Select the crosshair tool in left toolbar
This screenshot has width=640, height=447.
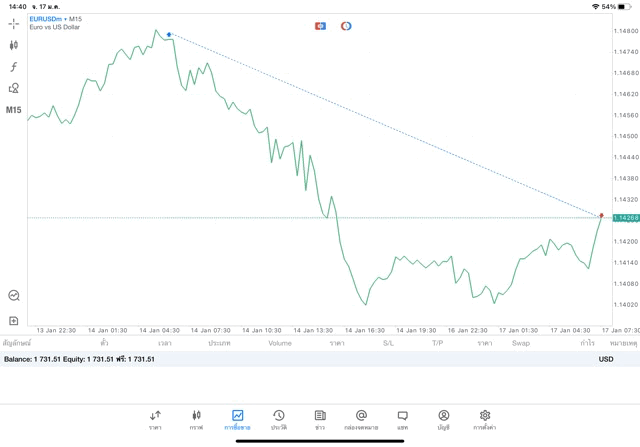pyautogui.click(x=14, y=23)
